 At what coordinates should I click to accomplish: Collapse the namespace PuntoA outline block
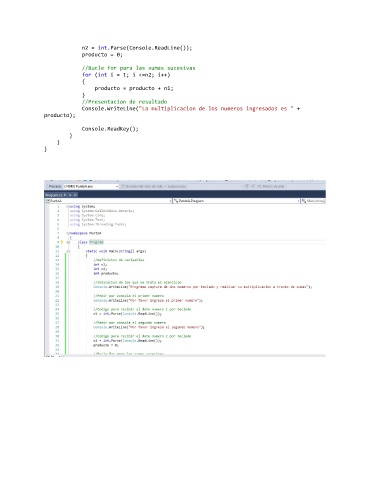[67, 233]
